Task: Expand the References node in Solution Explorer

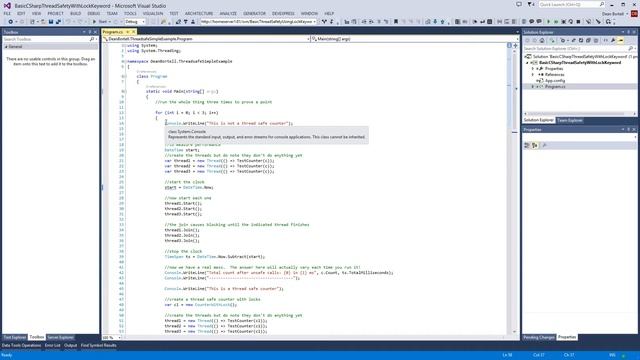Action: point(533,75)
